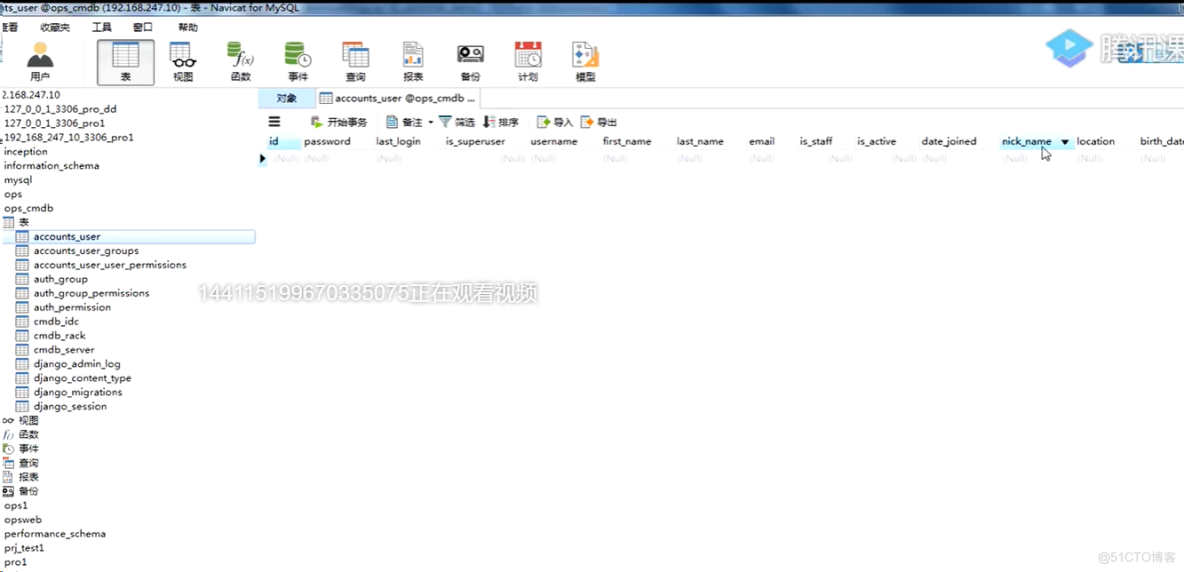Image resolution: width=1184 pixels, height=572 pixels.
Task: Open the 模型 (Model) toolbar icon
Action: pyautogui.click(x=585, y=62)
